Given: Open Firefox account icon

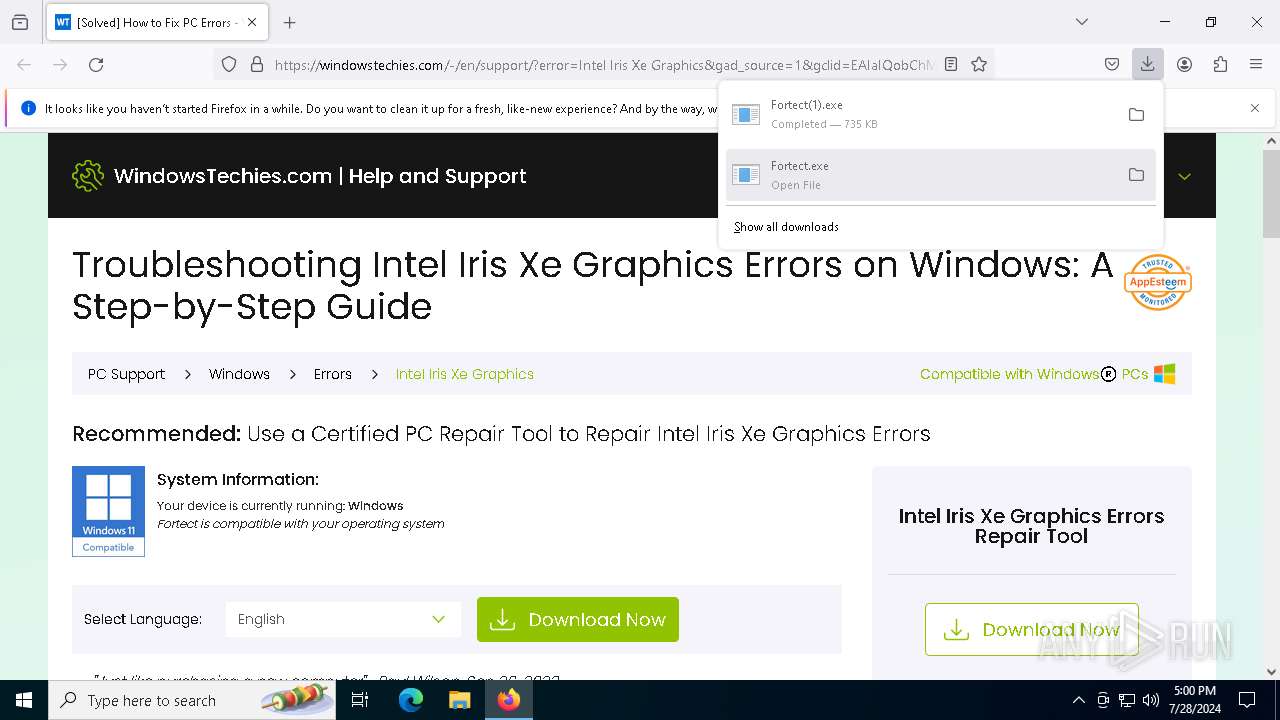Looking at the screenshot, I should tap(1184, 65).
